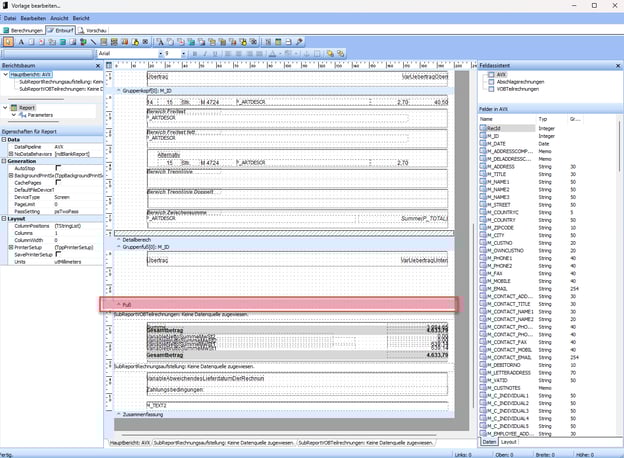Select the arrow pointer tool in toolbar
Image resolution: width=624 pixels, height=458 pixels.
click(9, 42)
